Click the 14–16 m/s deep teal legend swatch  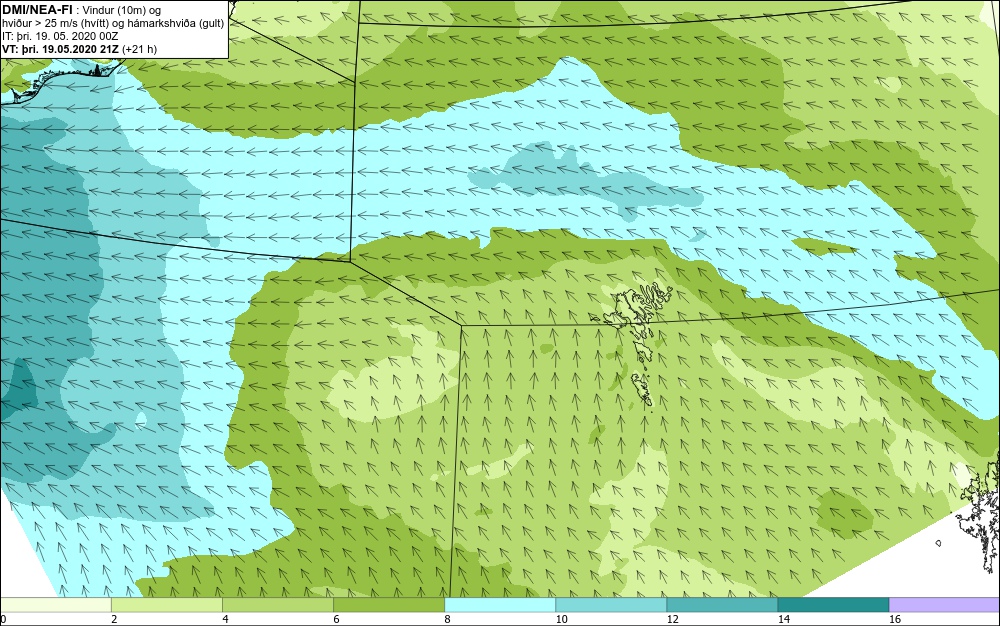pyautogui.click(x=833, y=605)
